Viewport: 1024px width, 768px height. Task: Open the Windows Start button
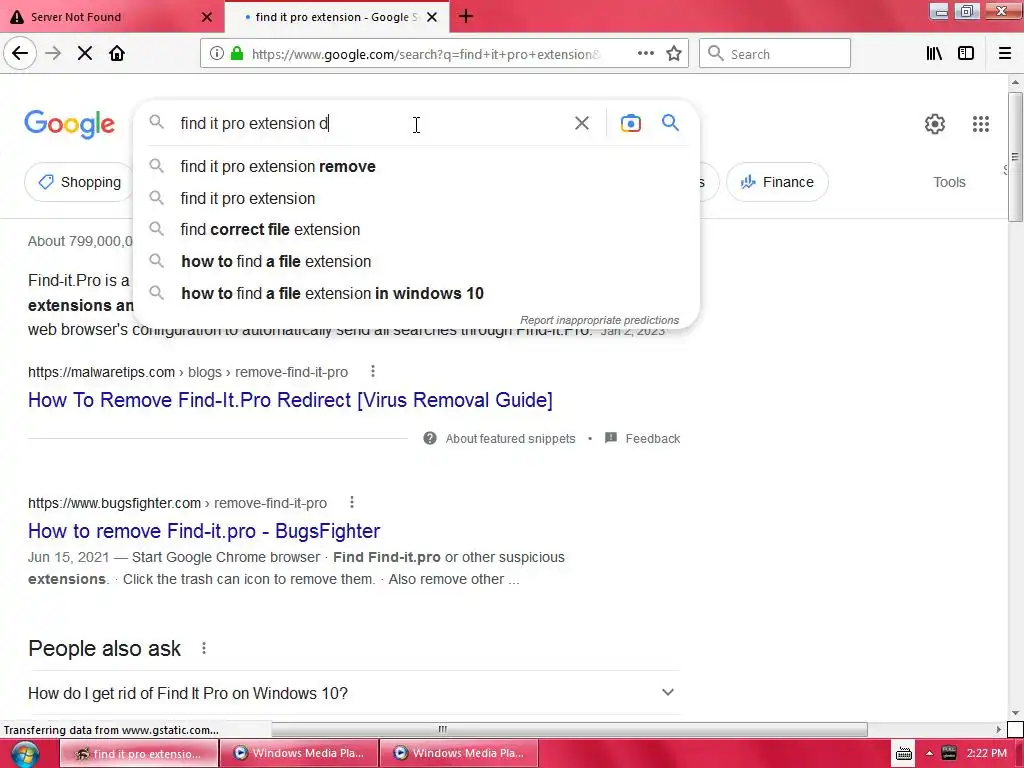coord(24,754)
